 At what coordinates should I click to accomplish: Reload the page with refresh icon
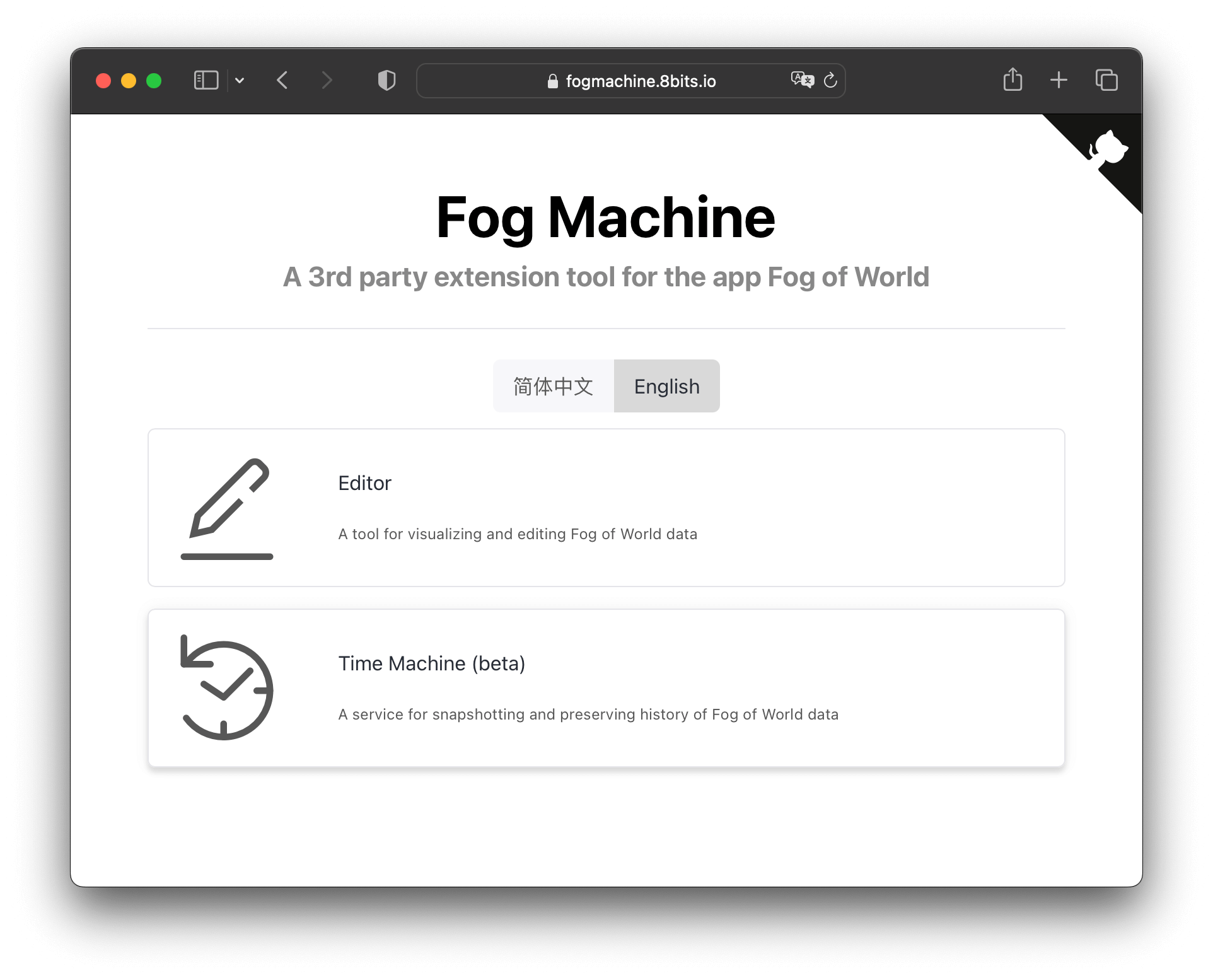830,81
